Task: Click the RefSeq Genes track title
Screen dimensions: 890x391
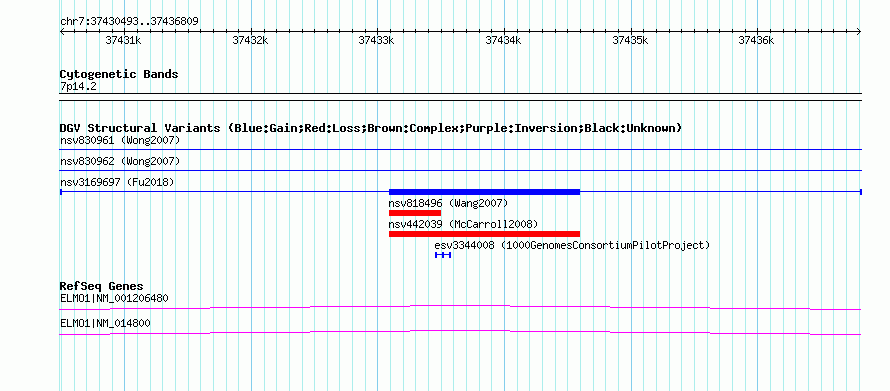Action: [102, 286]
